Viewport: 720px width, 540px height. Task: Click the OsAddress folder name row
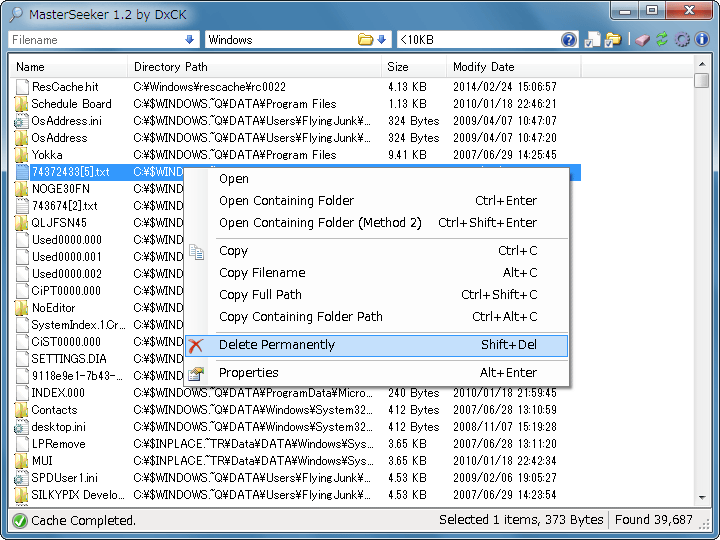59,138
